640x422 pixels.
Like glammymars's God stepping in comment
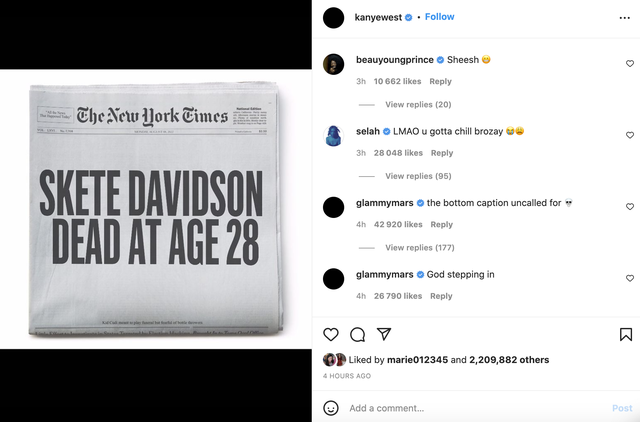[x=630, y=278]
